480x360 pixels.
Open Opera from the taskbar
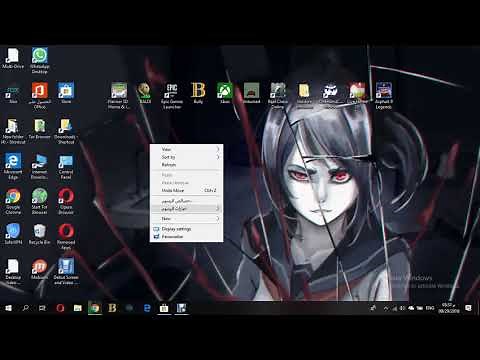click(60, 308)
